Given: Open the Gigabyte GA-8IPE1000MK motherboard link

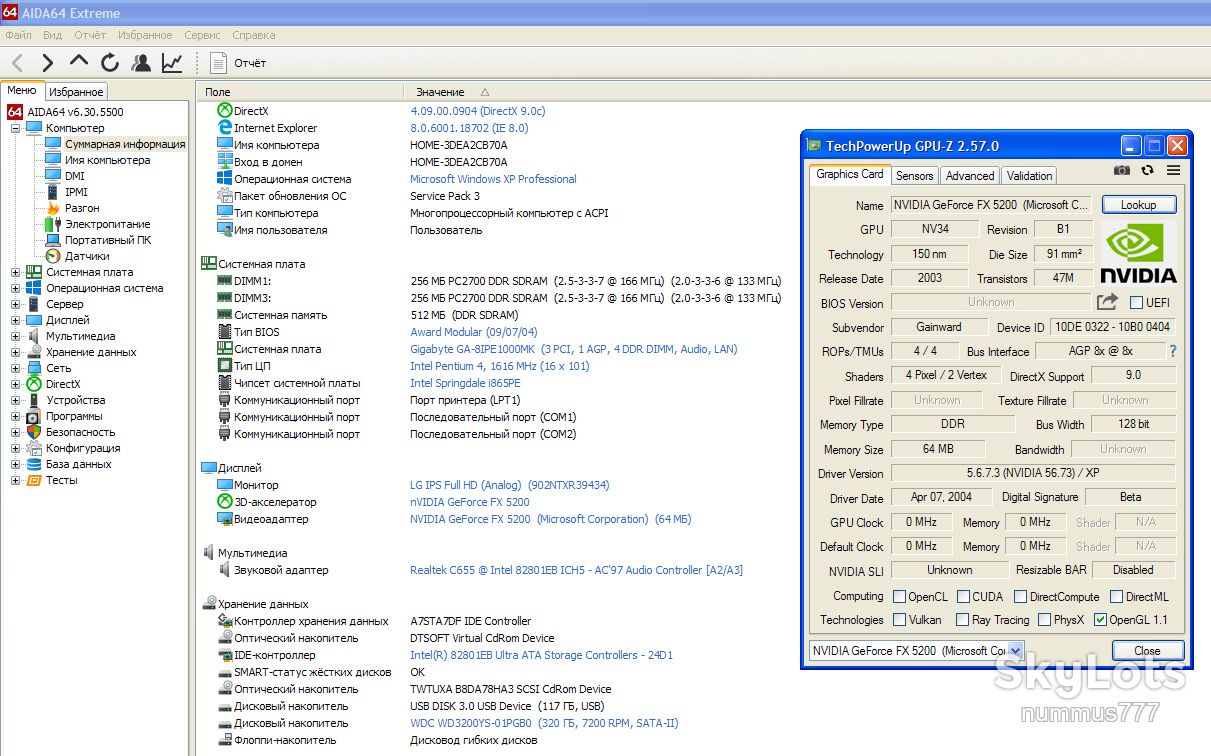Looking at the screenshot, I should (574, 349).
